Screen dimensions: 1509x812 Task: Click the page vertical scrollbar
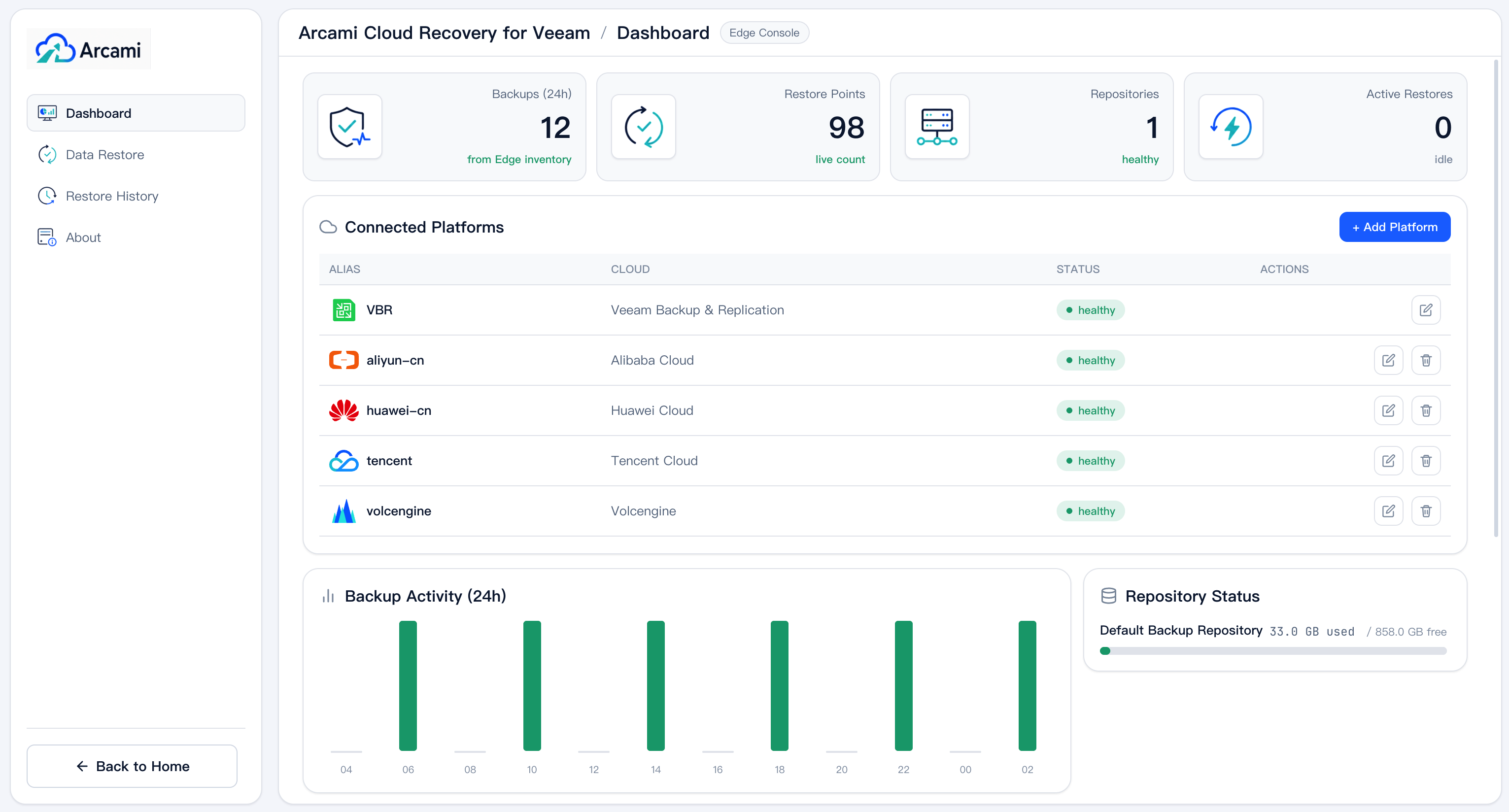pyautogui.click(x=1496, y=299)
